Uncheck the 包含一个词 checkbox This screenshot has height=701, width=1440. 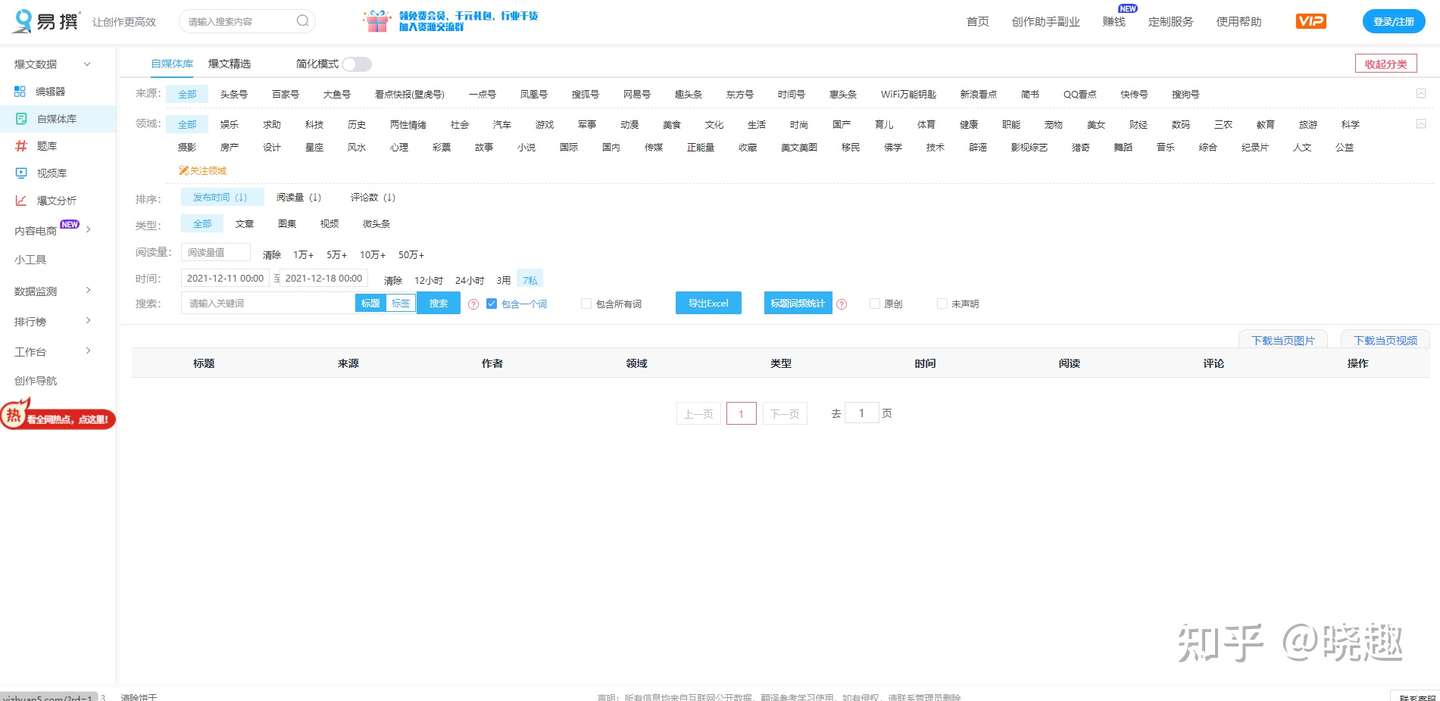click(x=491, y=304)
